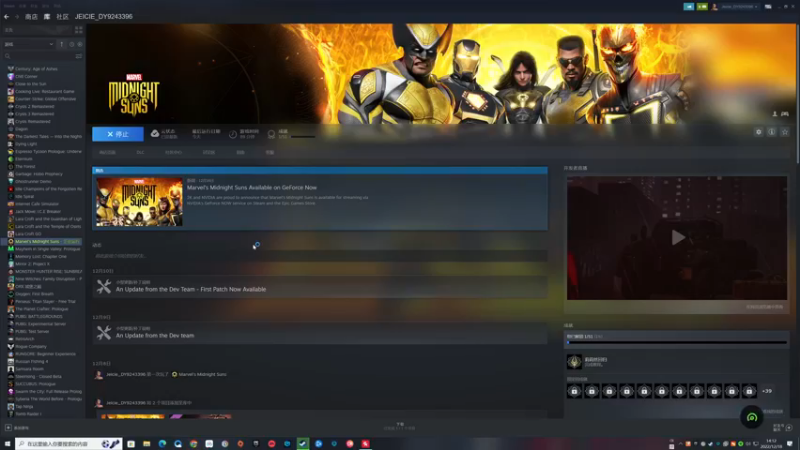Viewport: 800px width, 450px height.
Task: Click the Windows taskbar search box
Action: [68, 444]
